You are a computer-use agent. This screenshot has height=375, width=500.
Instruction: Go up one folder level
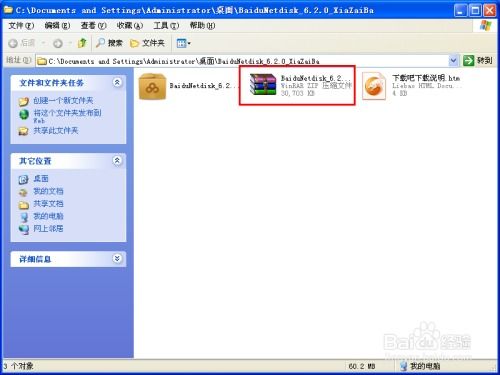pos(82,43)
